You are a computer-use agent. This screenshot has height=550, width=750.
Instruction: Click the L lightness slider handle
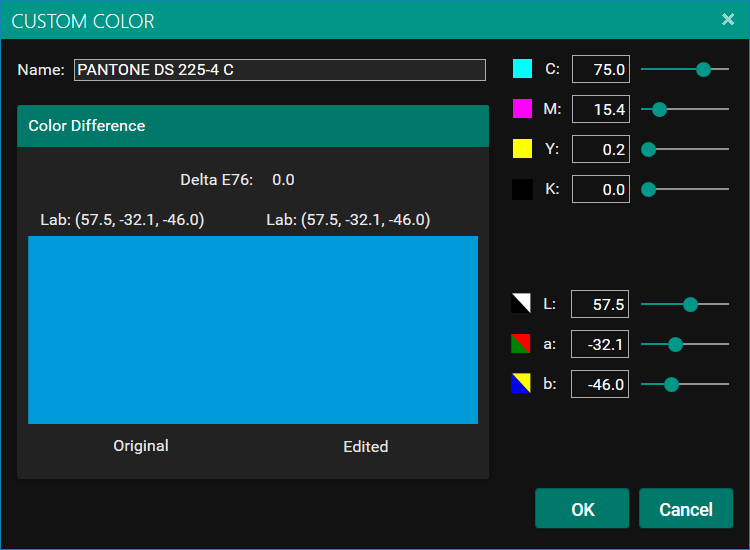click(x=690, y=304)
